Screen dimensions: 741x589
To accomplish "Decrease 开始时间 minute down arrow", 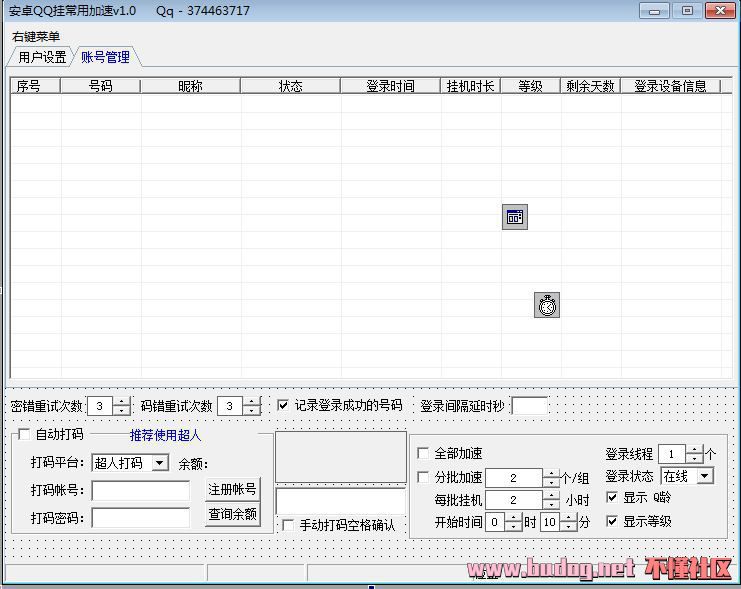I will [x=569, y=527].
